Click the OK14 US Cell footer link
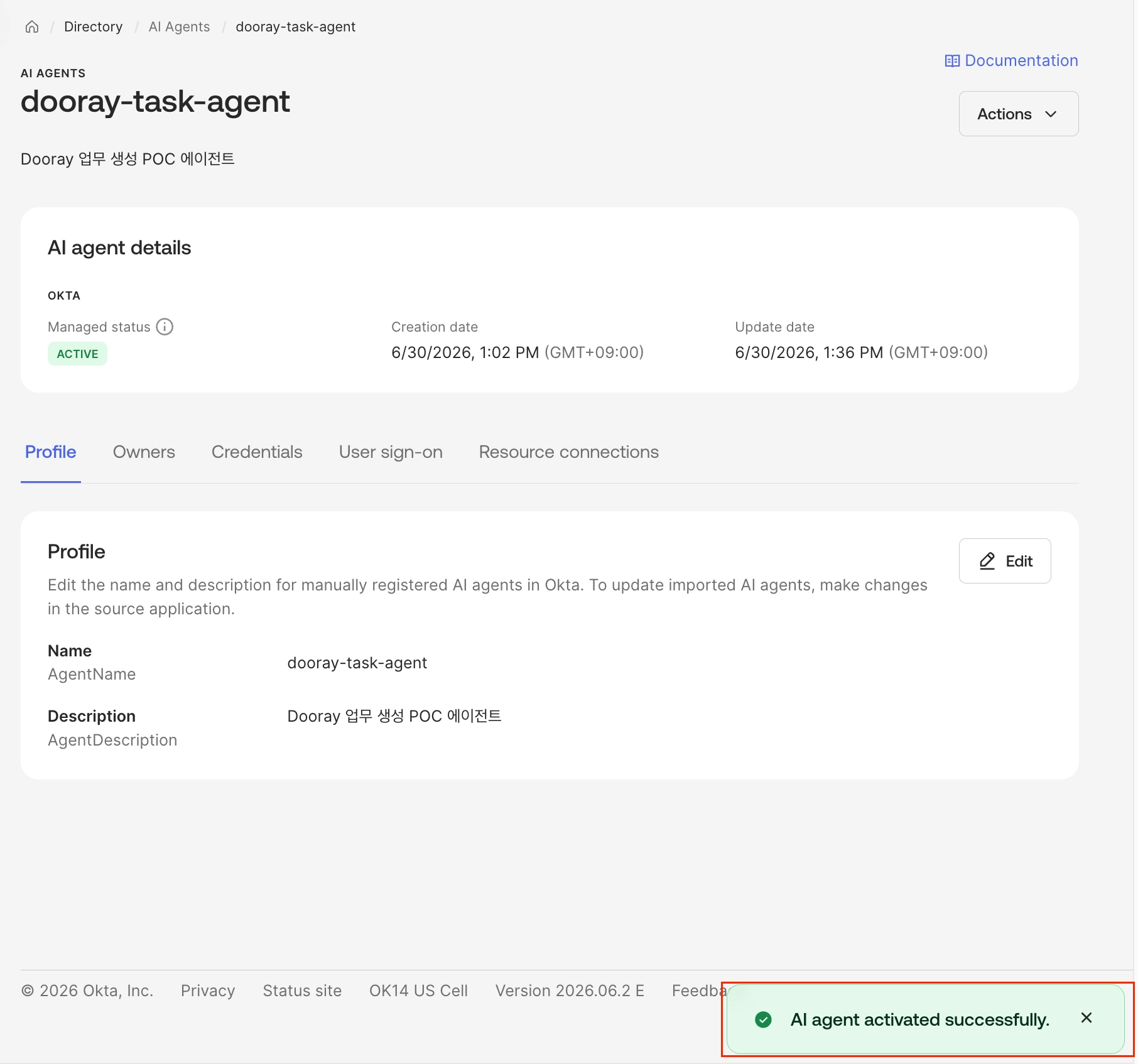This screenshot has width=1138, height=1064. point(418,991)
